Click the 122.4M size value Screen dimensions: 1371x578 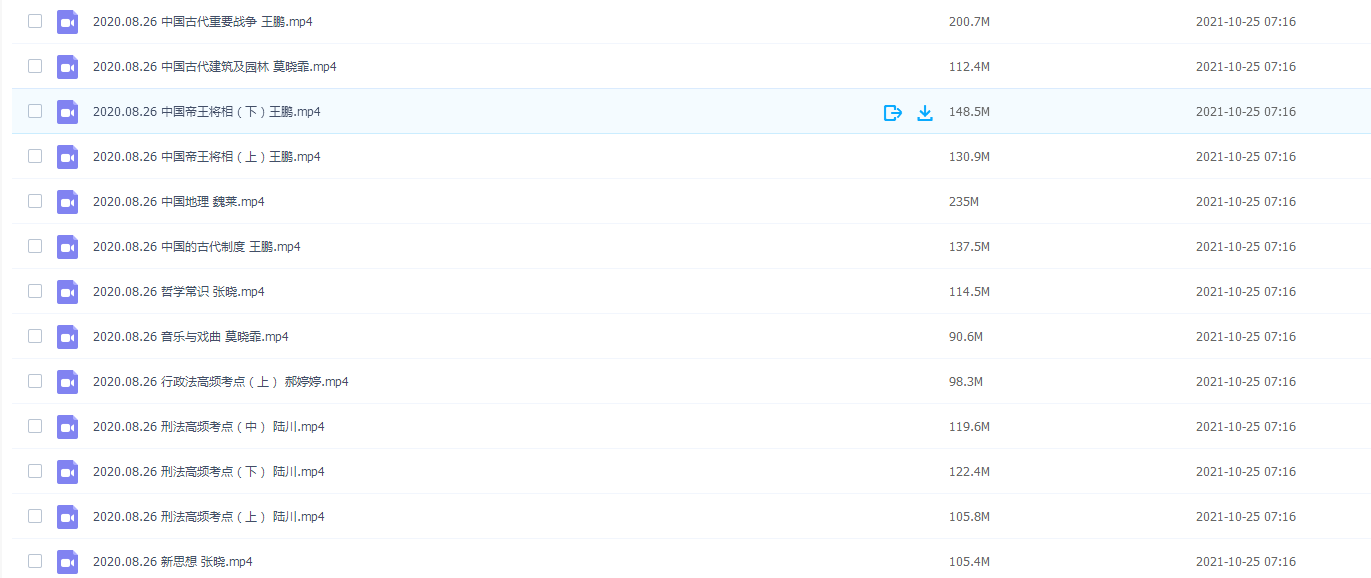969,472
